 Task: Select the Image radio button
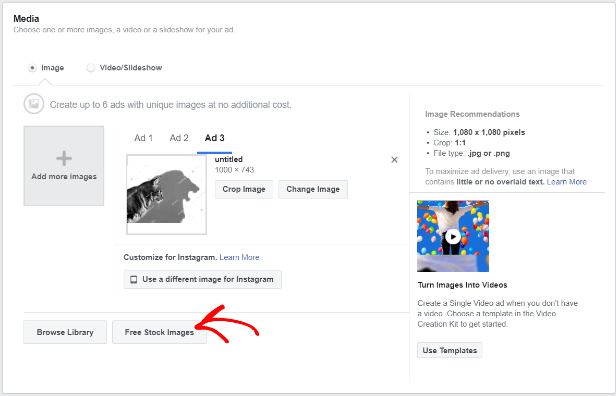[x=32, y=68]
